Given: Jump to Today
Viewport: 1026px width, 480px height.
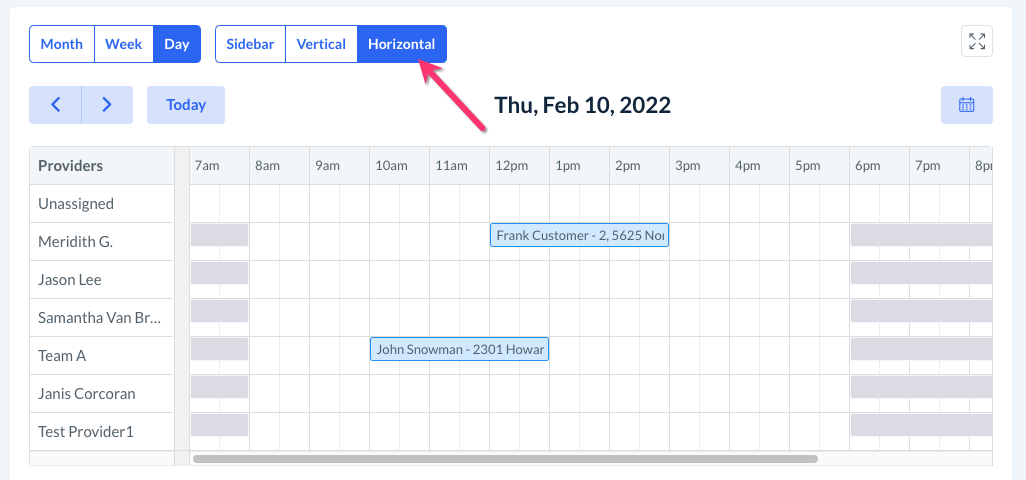Looking at the screenshot, I should click(186, 105).
